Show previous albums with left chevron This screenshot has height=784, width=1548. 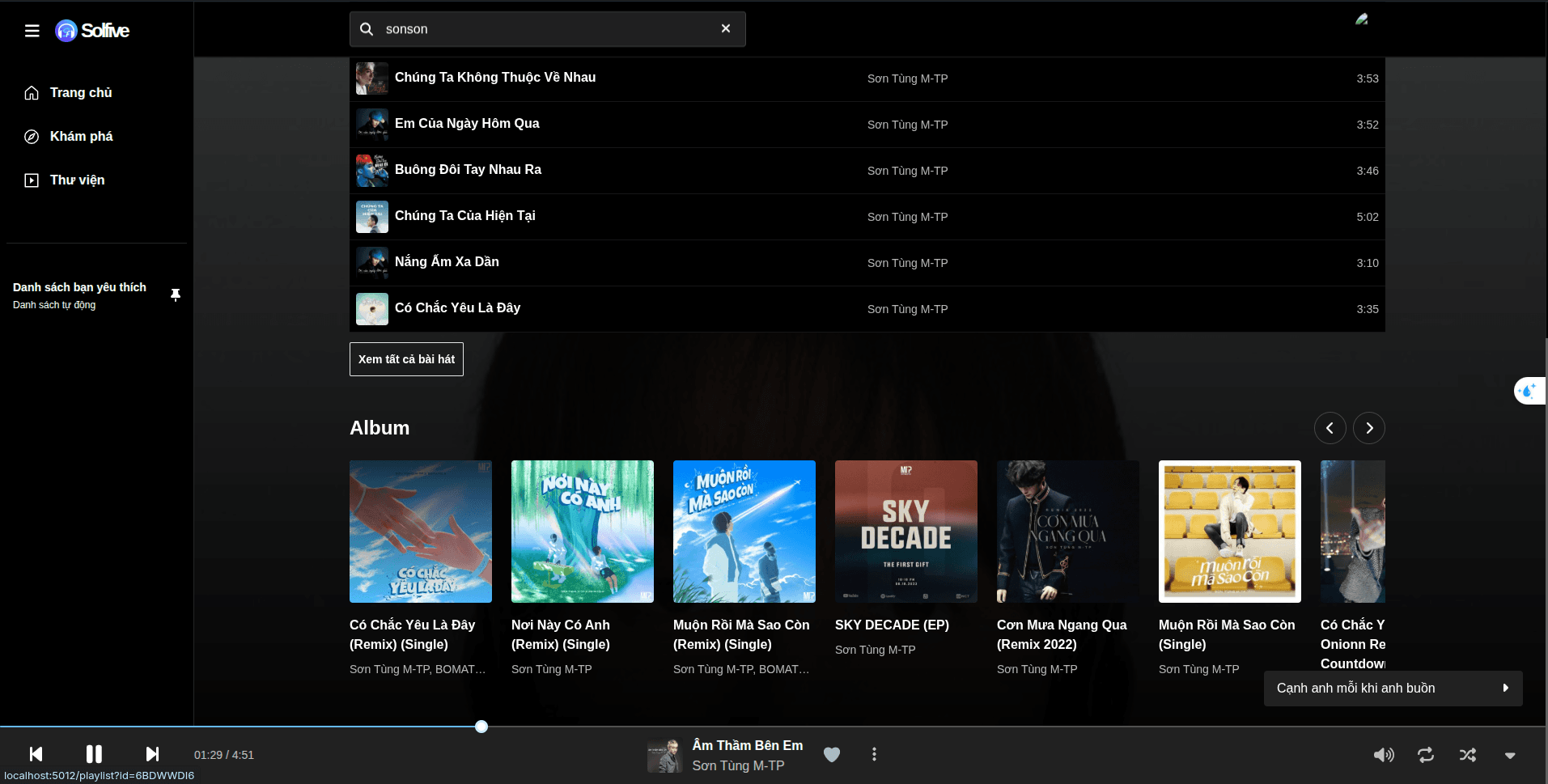[1330, 428]
